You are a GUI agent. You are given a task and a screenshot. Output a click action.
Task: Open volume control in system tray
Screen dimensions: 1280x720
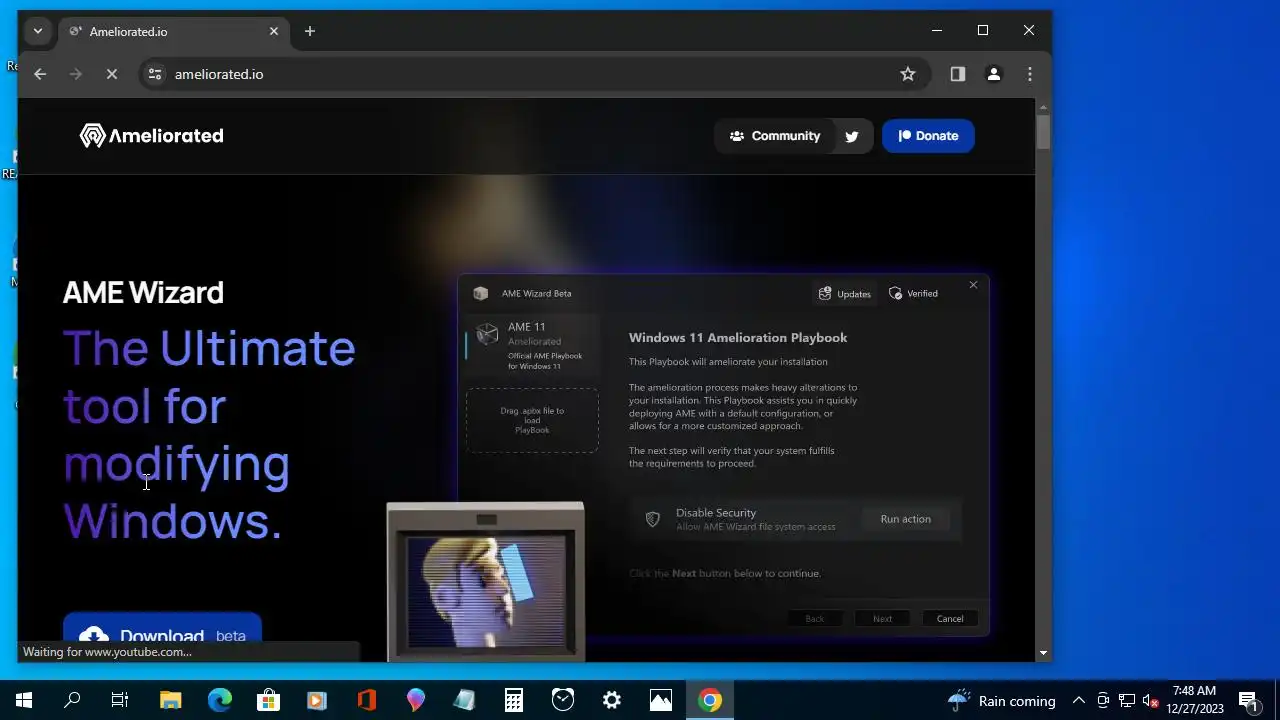pyautogui.click(x=1150, y=700)
